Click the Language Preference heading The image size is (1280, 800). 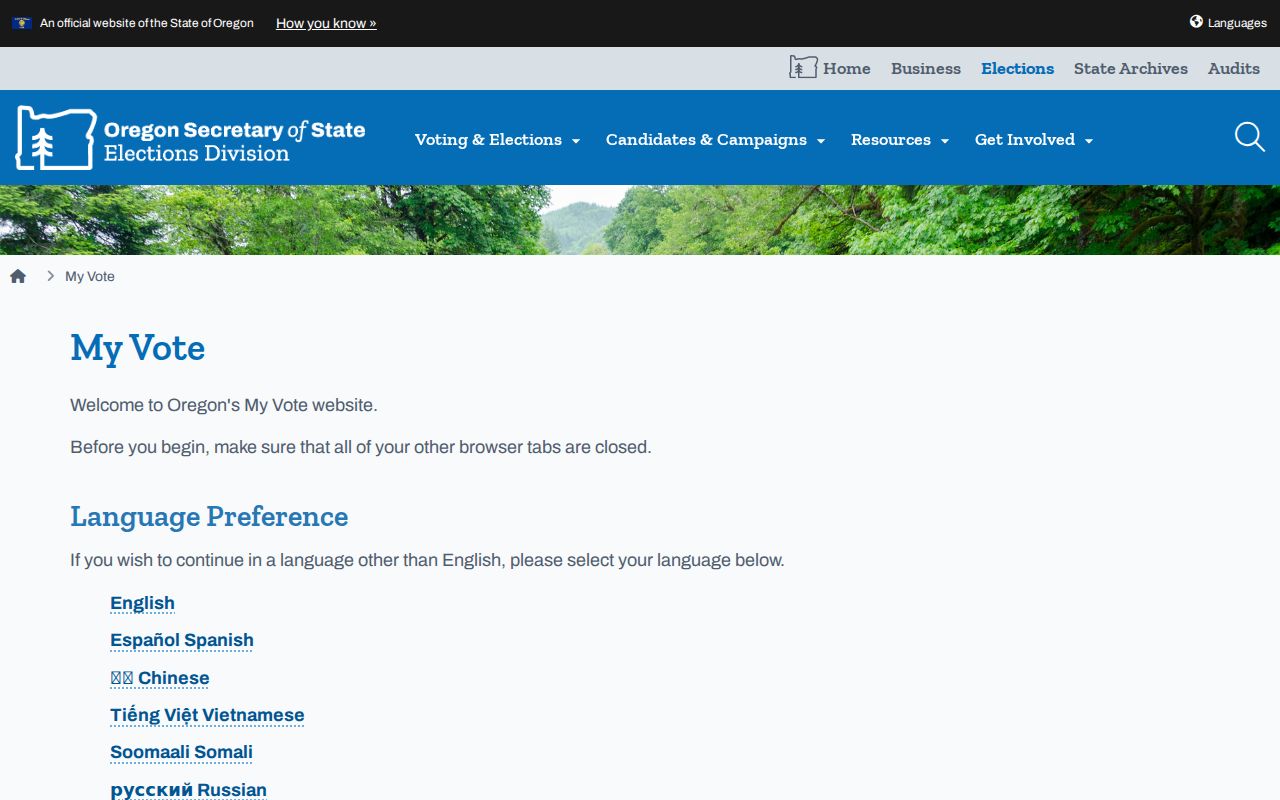point(209,517)
